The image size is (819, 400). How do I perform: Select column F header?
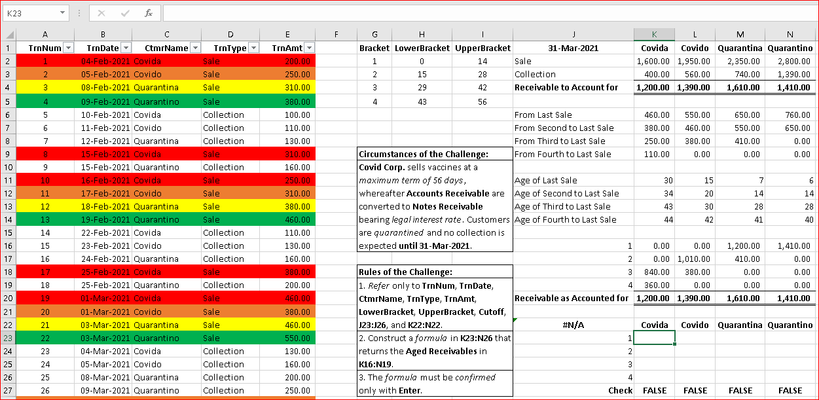point(336,35)
